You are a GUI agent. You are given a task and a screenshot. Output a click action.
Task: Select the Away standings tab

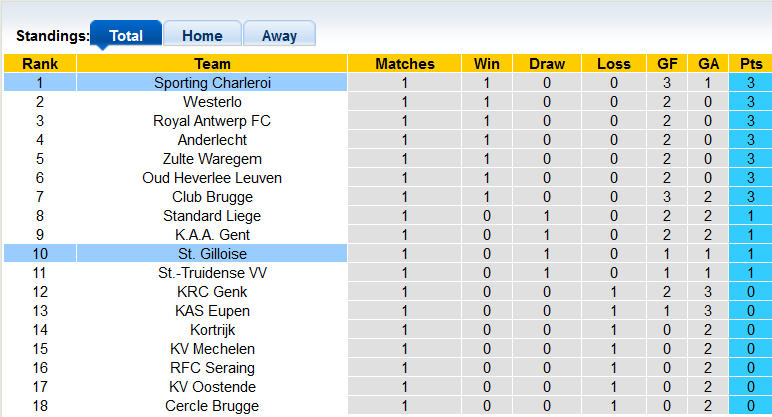(279, 35)
